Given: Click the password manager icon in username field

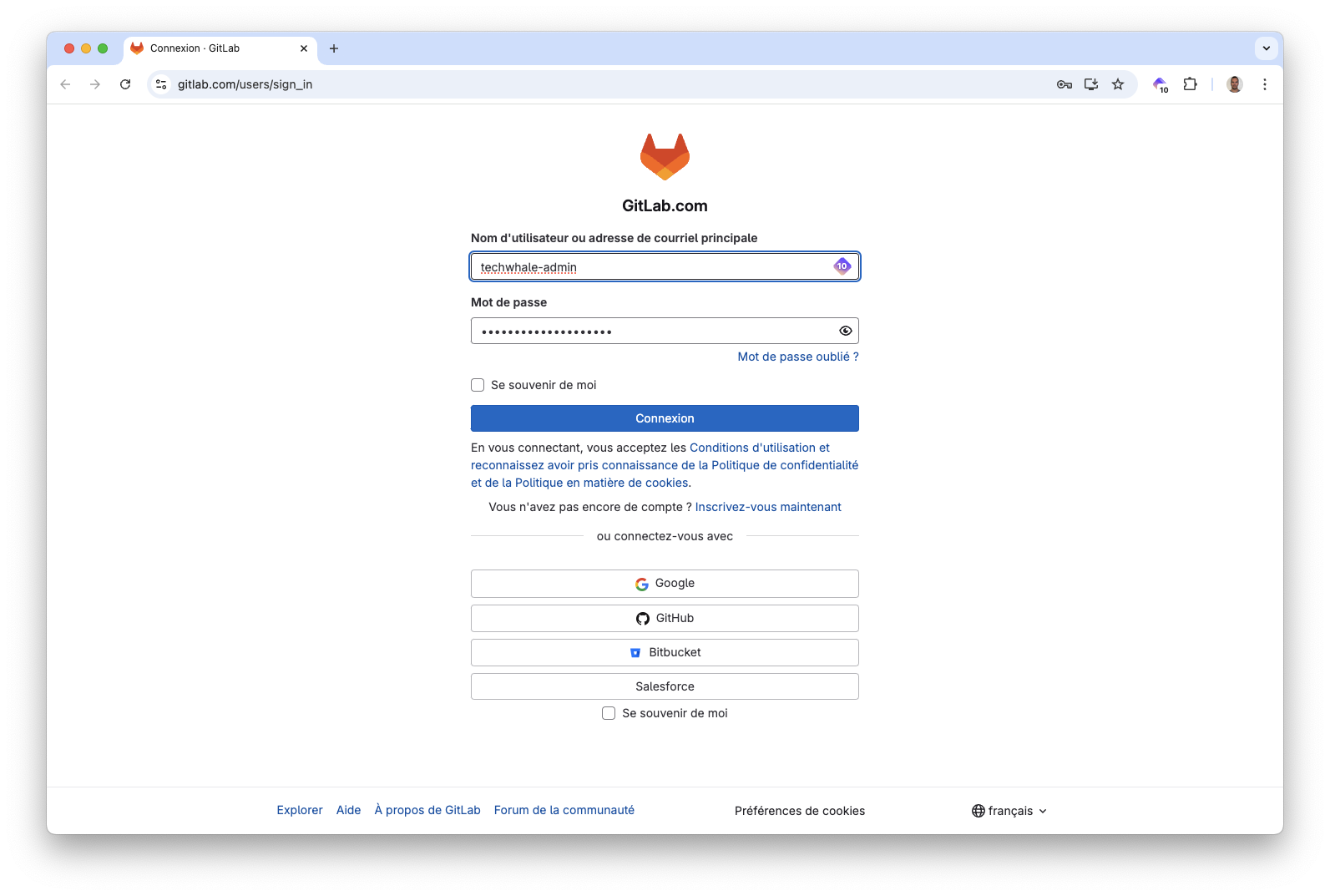Looking at the screenshot, I should coord(842,266).
